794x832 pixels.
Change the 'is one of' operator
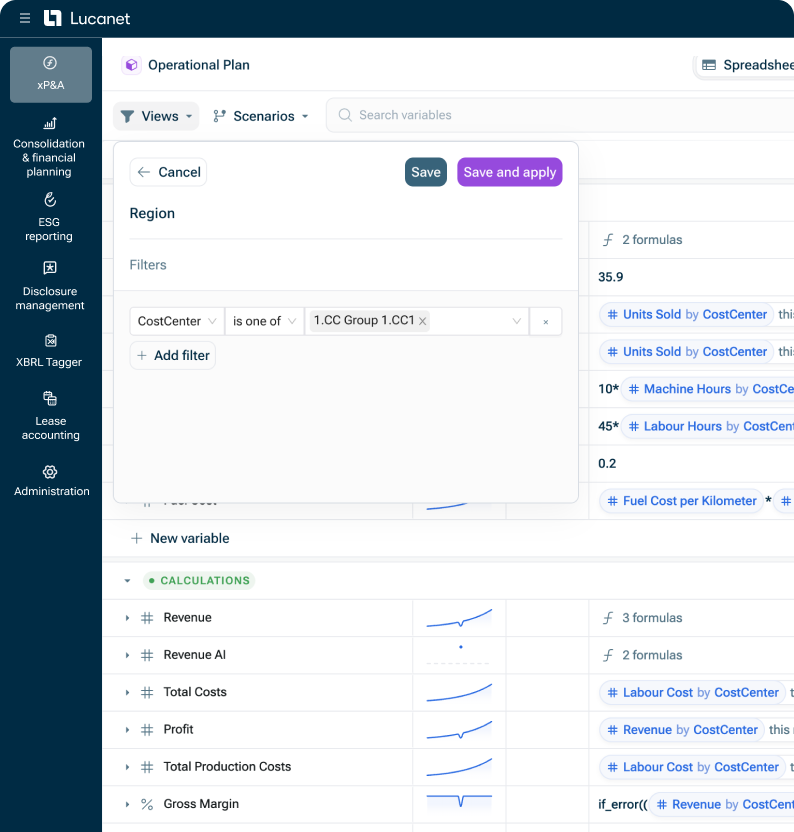pos(265,321)
